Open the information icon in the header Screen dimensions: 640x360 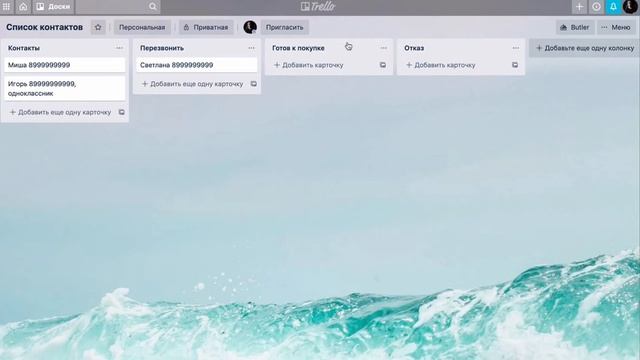(x=596, y=7)
